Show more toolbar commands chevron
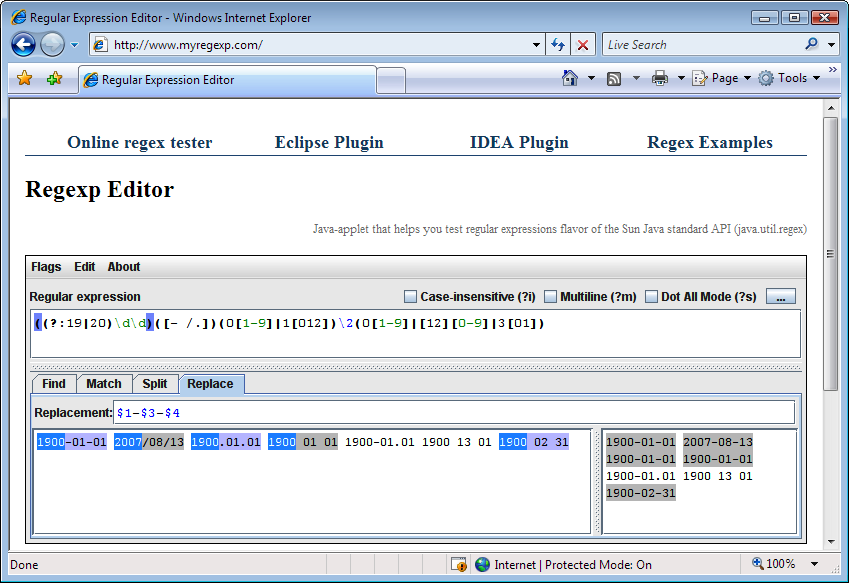 (x=832, y=70)
